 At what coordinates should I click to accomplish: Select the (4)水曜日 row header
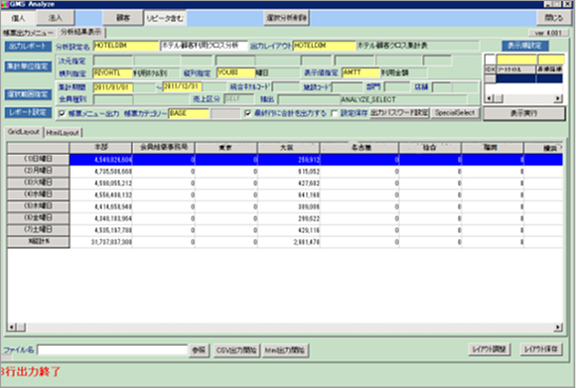38,194
